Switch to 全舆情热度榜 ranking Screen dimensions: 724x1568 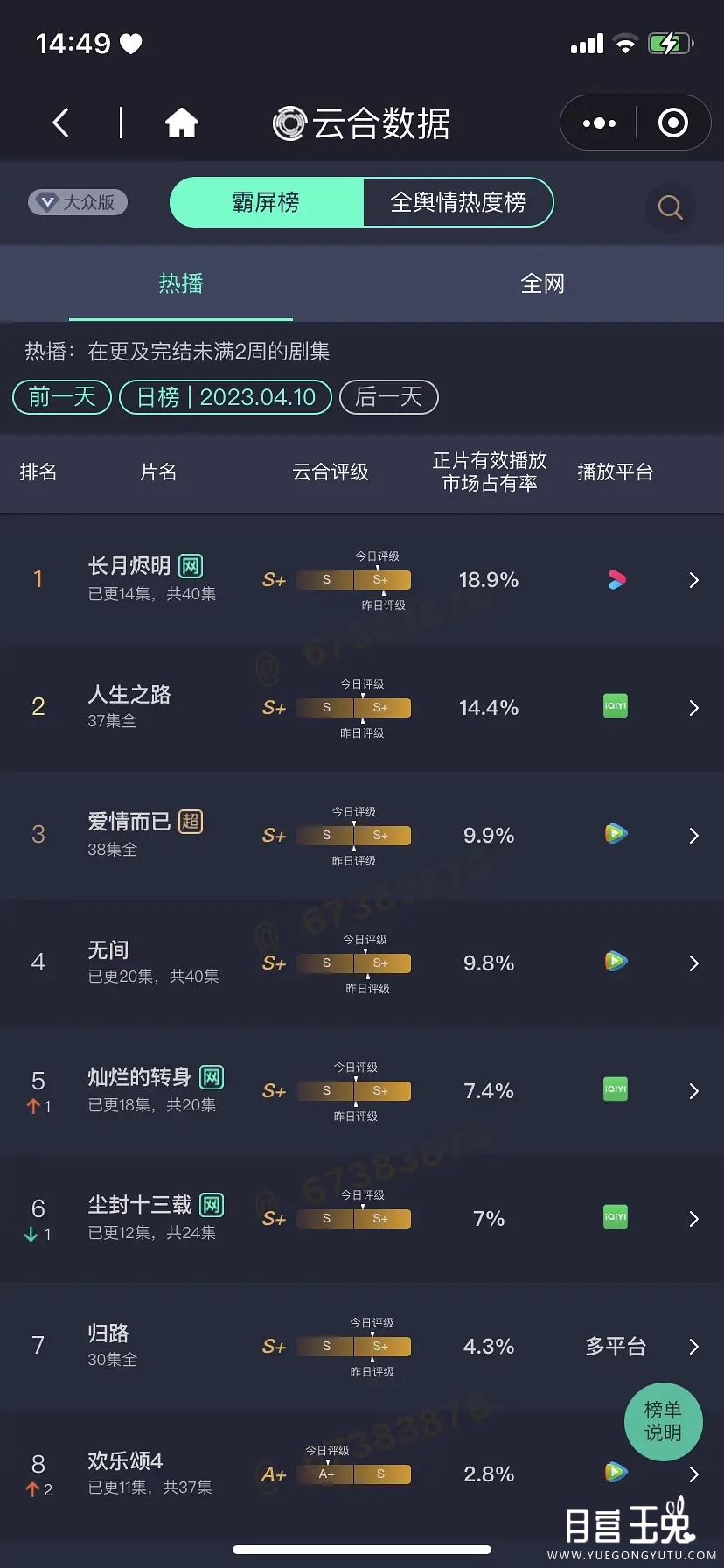pyautogui.click(x=457, y=202)
